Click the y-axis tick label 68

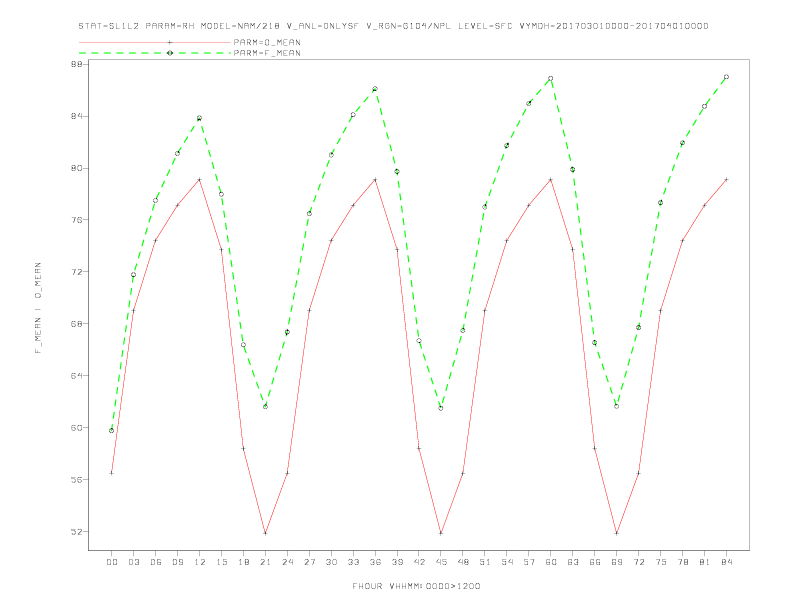[x=77, y=324]
